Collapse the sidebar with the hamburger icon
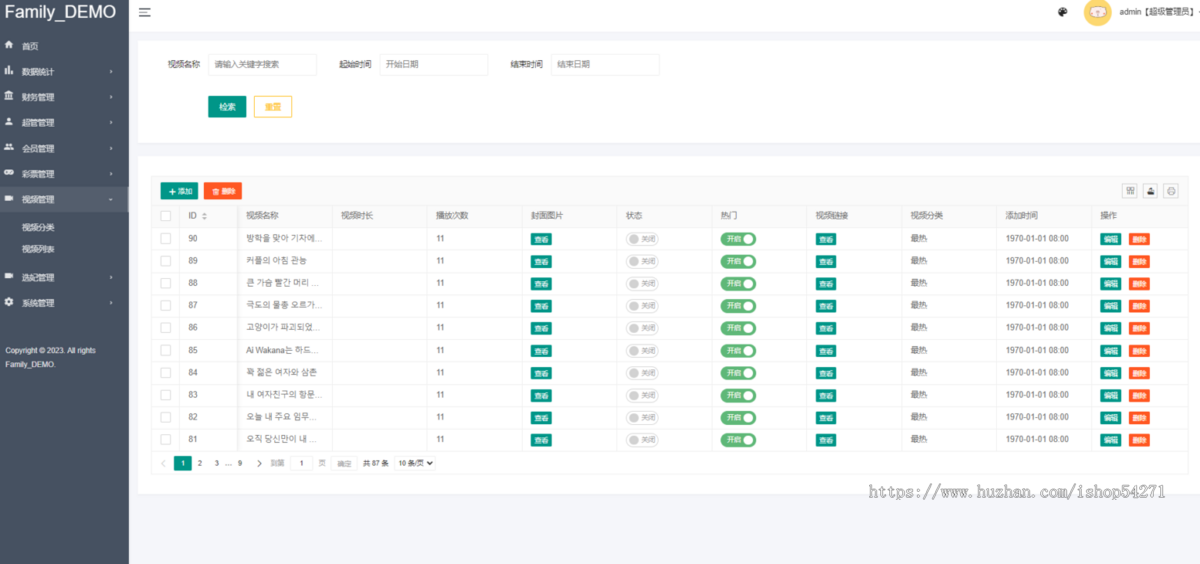Image resolution: width=1200 pixels, height=564 pixels. [x=145, y=12]
